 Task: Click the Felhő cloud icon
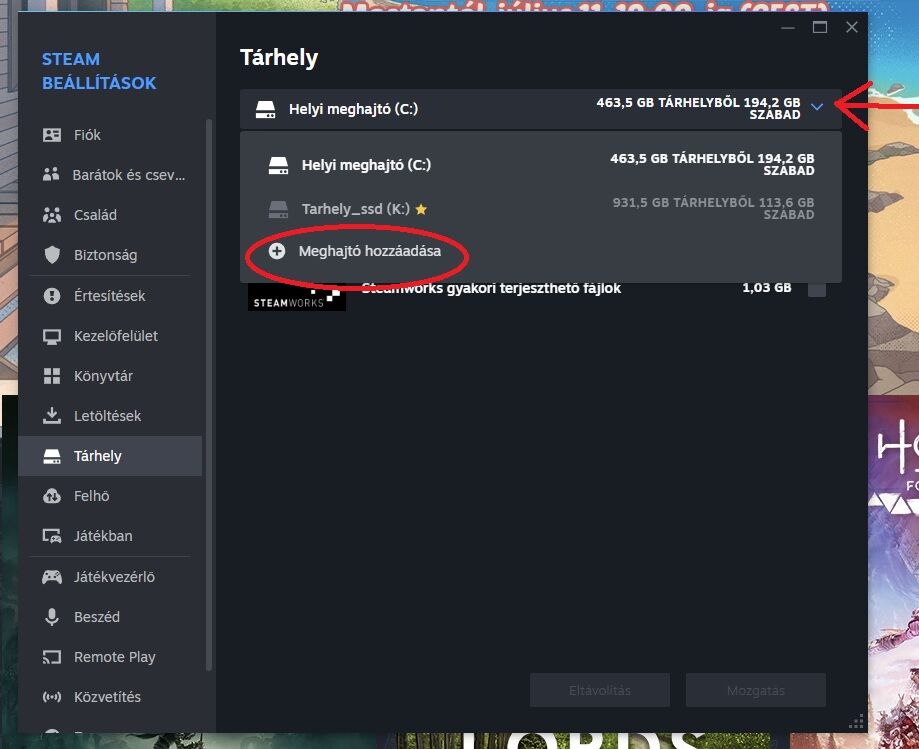coord(52,496)
